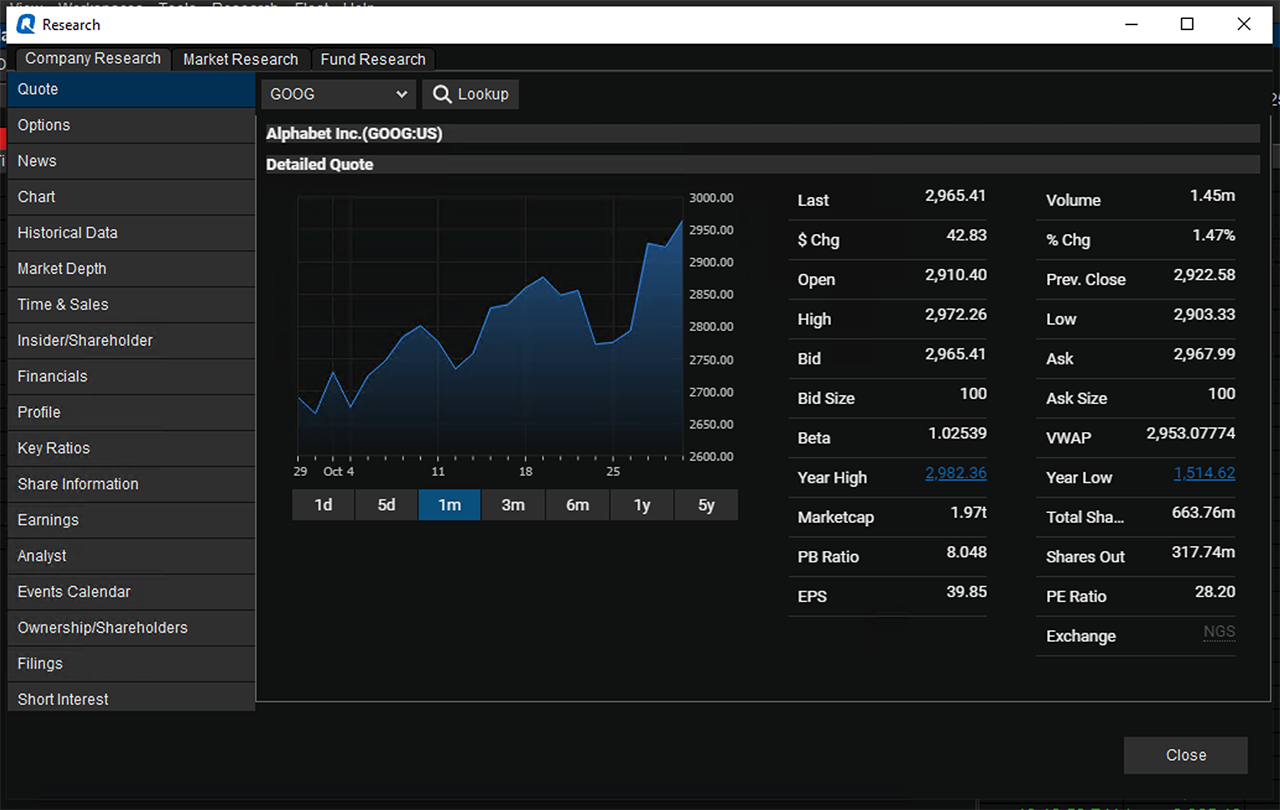Open Time & Sales
Screen dimensions: 1280x810
tap(131, 305)
